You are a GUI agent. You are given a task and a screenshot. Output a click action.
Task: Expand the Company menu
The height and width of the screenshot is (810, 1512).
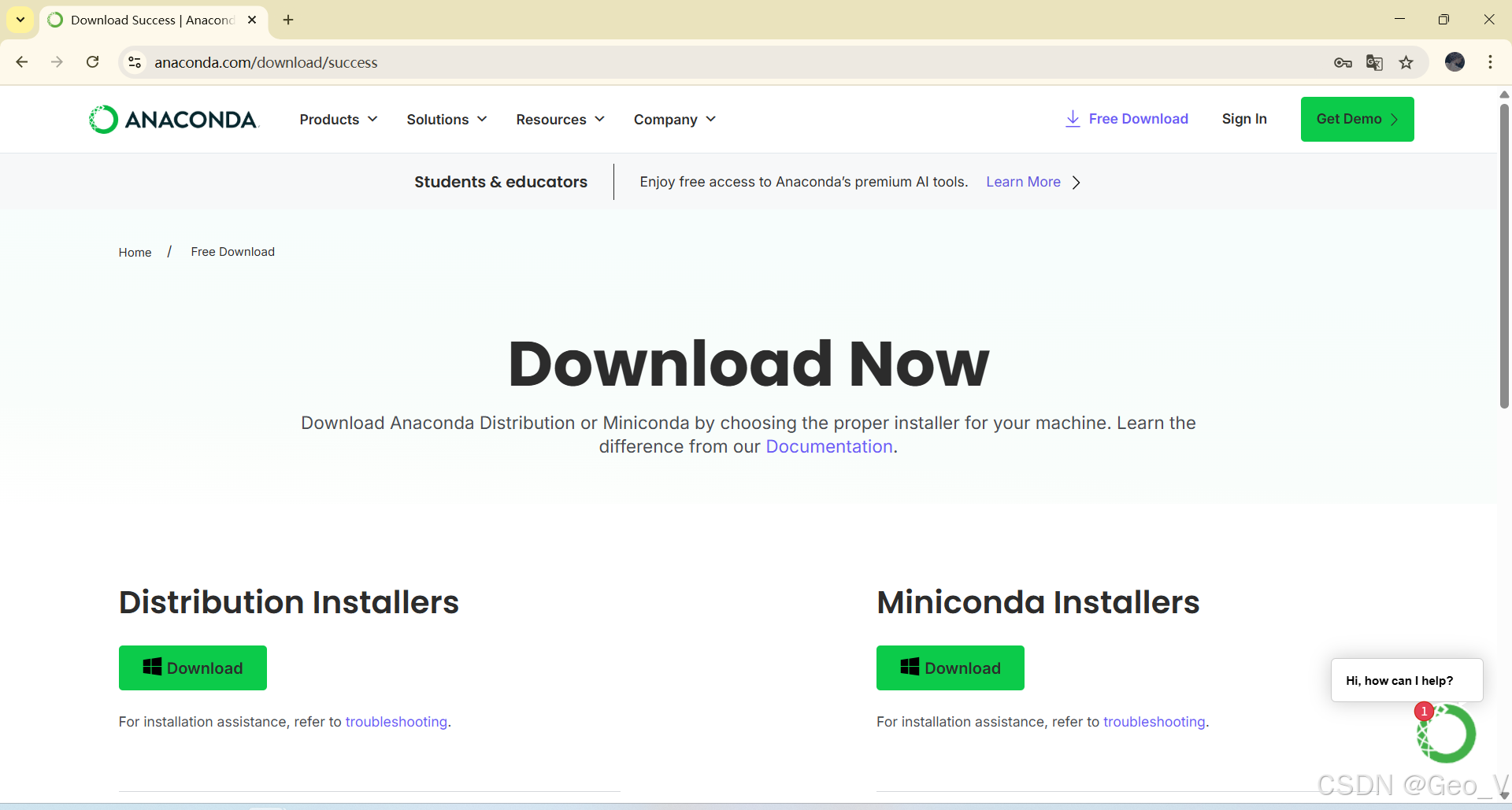(675, 120)
